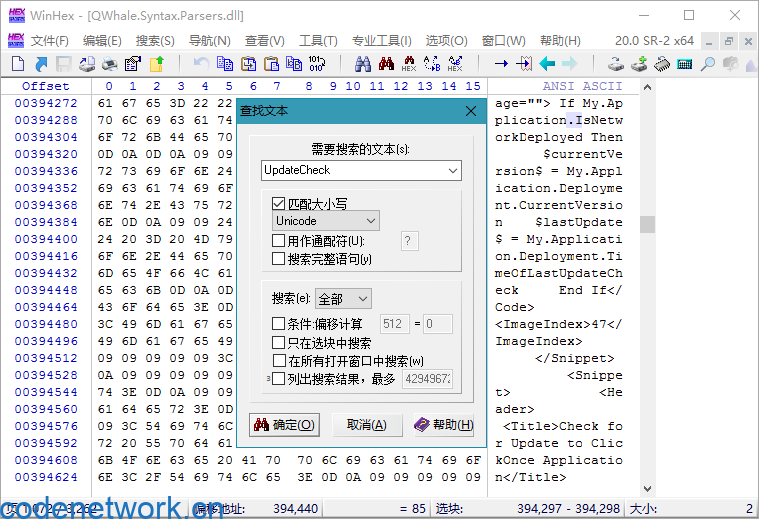Viewport: 759px width, 519px height.
Task: Click the cyan Forward arrow icon
Action: [570, 63]
